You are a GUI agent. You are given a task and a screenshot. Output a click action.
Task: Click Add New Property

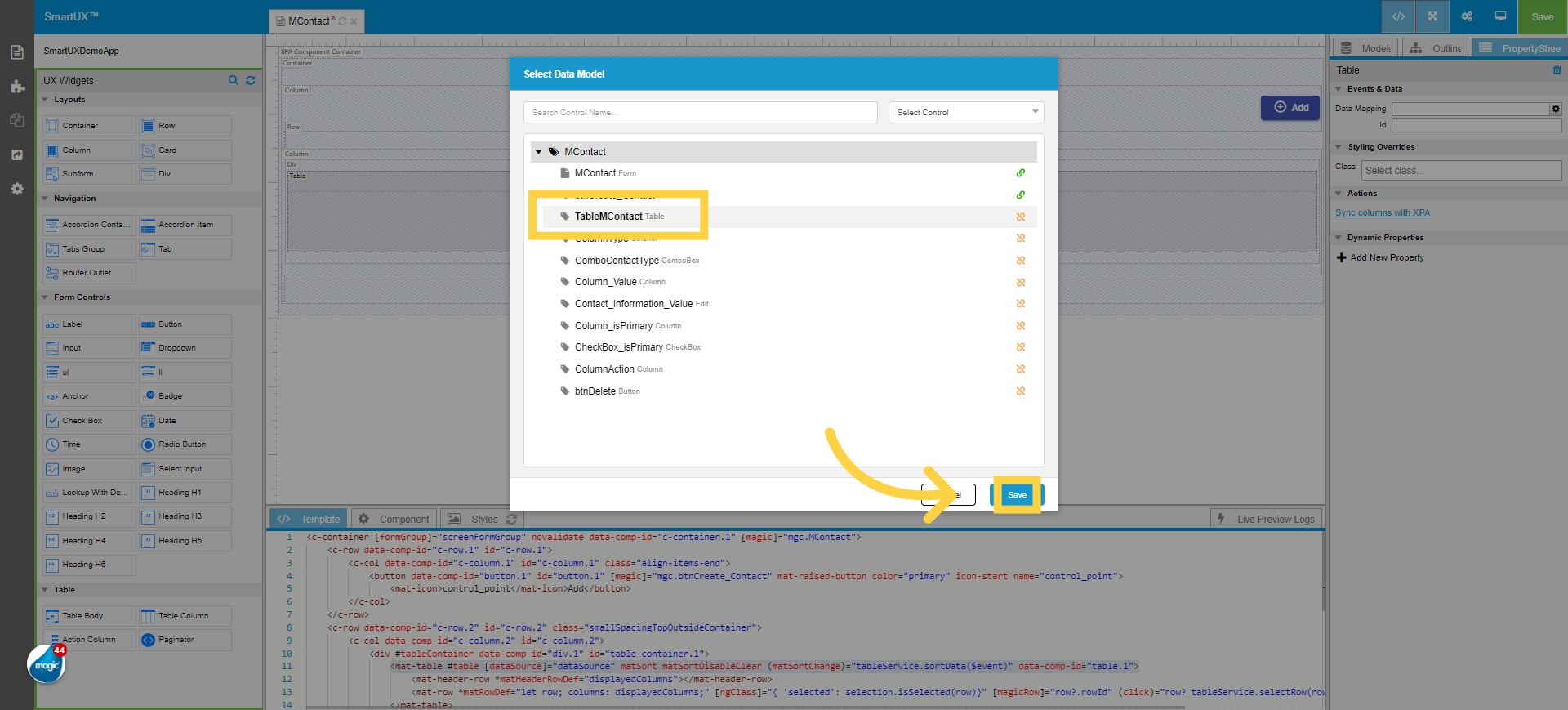point(1380,257)
